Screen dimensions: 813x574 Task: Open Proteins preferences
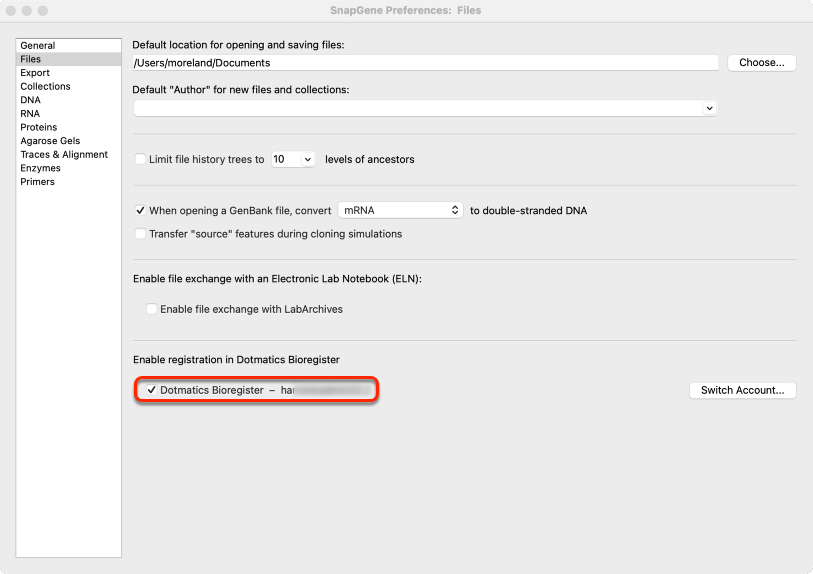(38, 127)
